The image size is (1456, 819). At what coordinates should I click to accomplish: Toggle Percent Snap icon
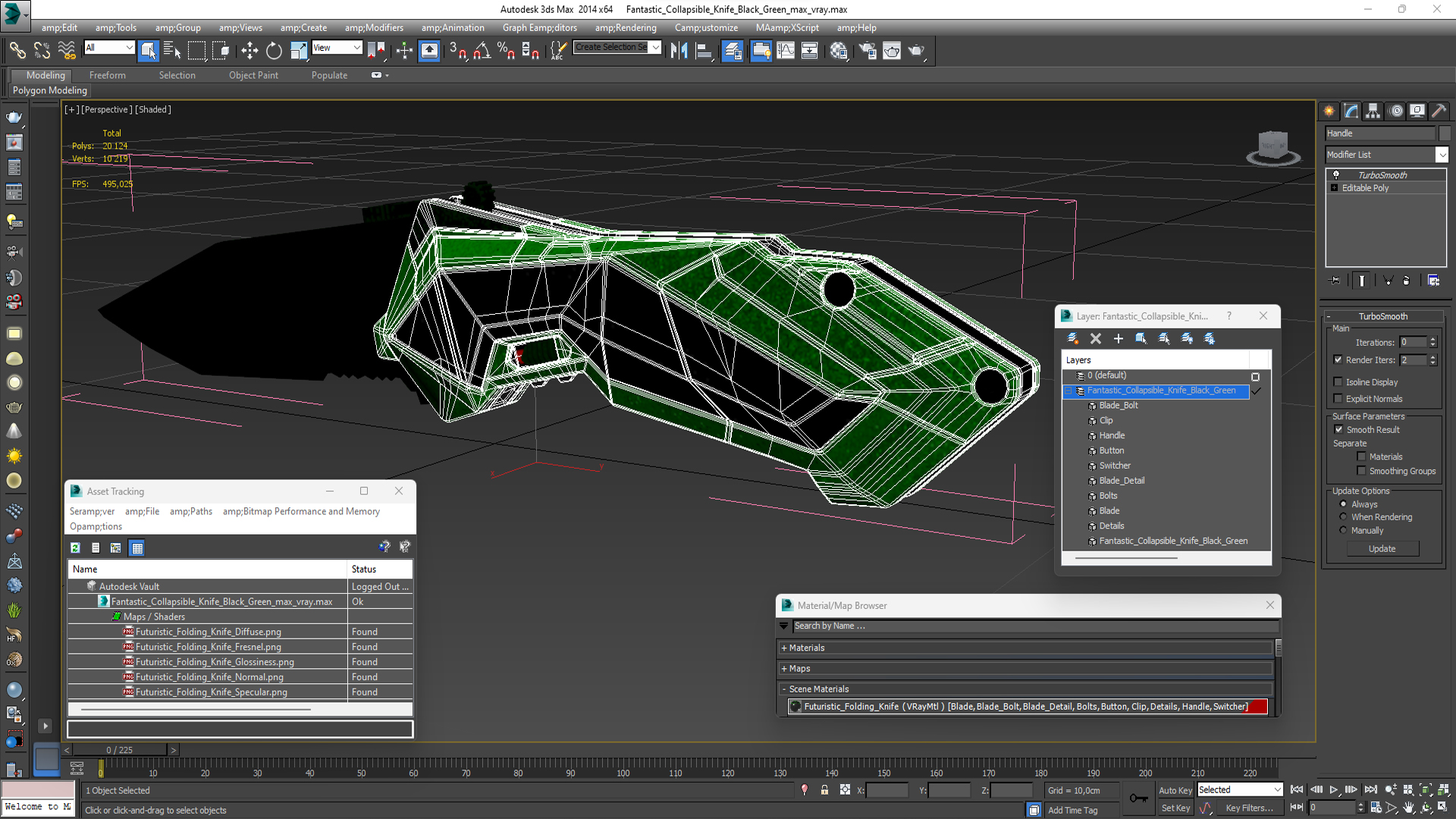point(506,51)
